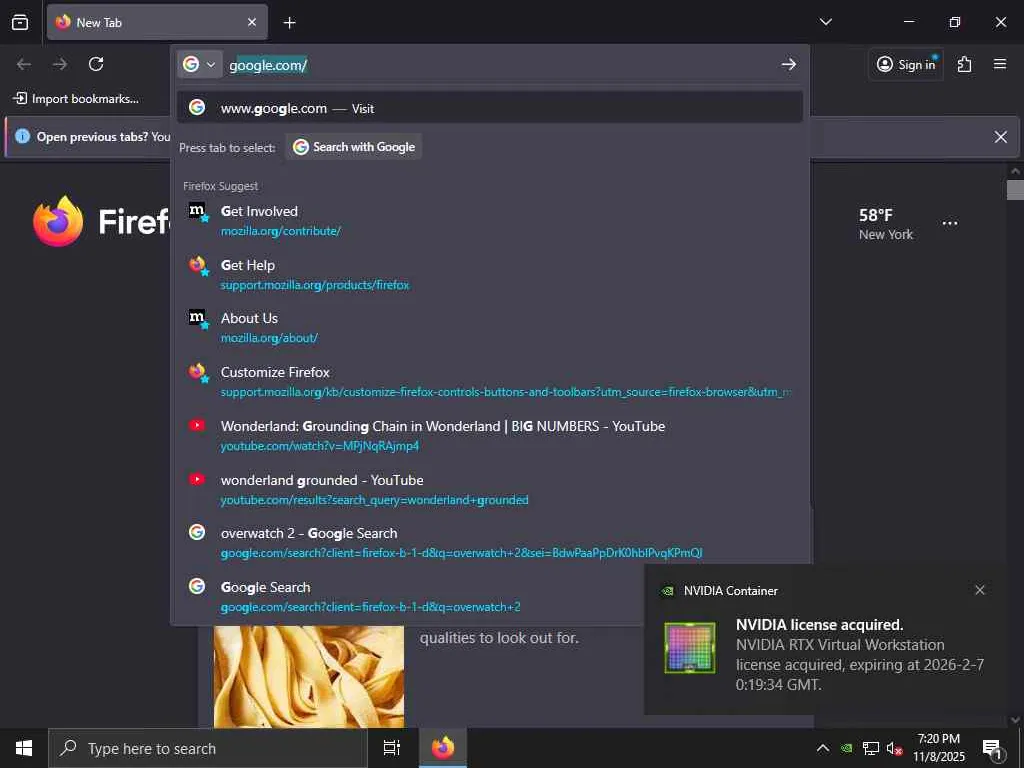The image size is (1024, 768).
Task: Open the Windows Start menu
Action: (24, 748)
